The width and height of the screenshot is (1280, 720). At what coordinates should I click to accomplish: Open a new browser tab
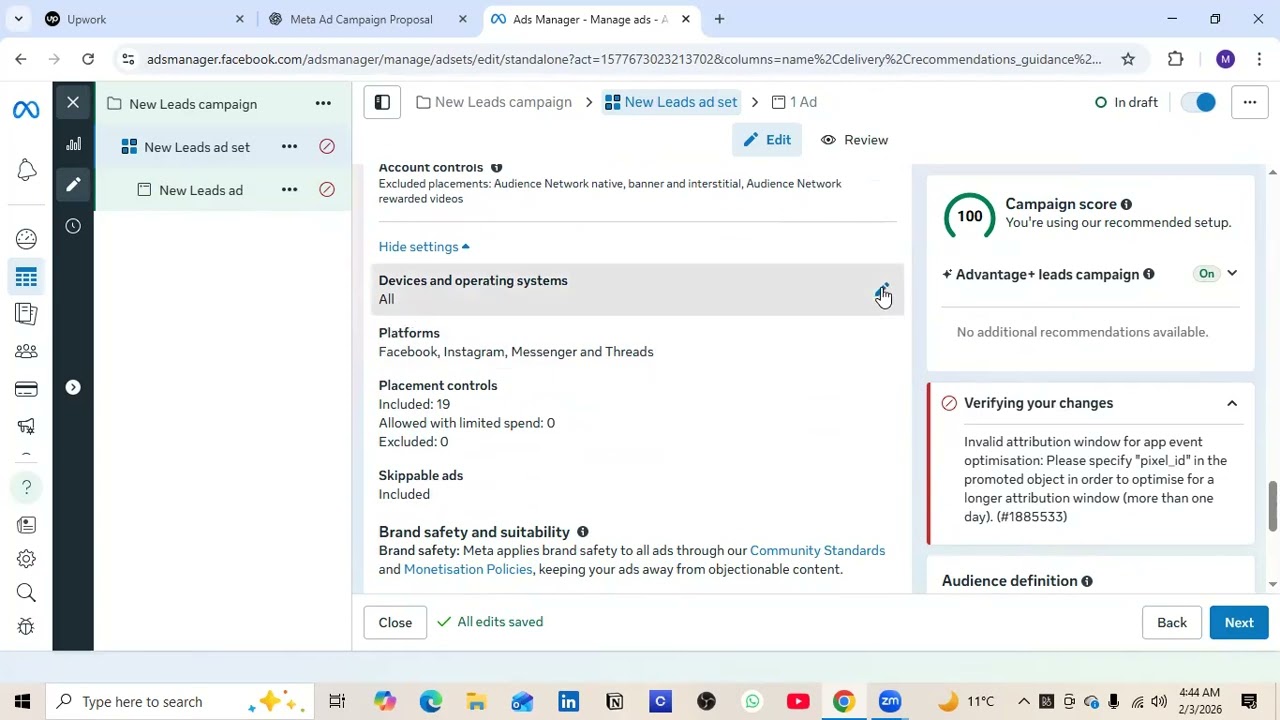(x=719, y=19)
